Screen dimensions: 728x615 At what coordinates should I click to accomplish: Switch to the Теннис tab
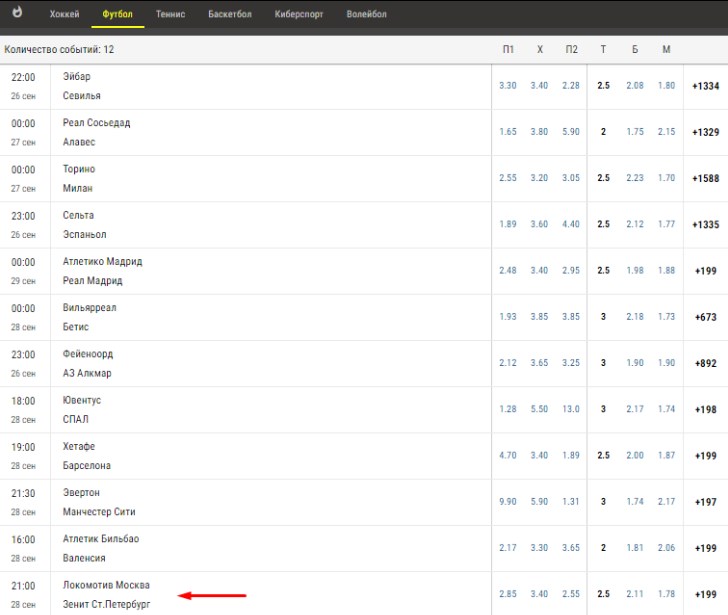pos(170,14)
